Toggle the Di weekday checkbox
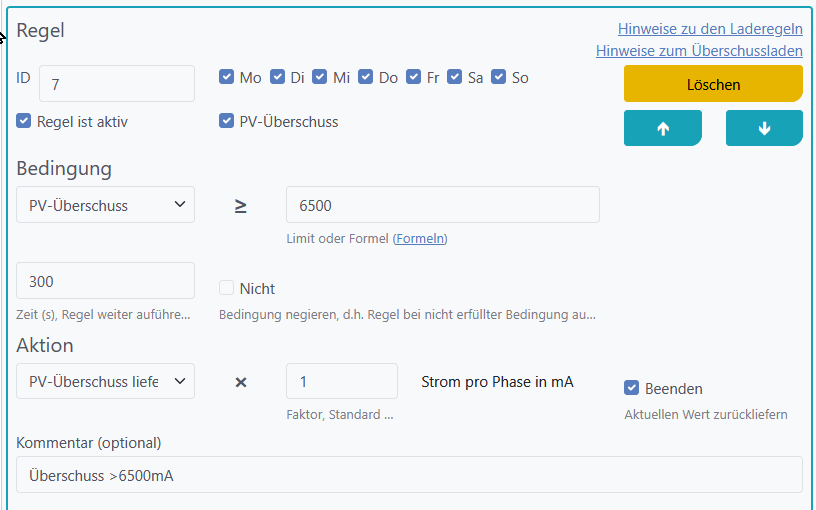Image resolution: width=816 pixels, height=510 pixels. click(x=277, y=77)
